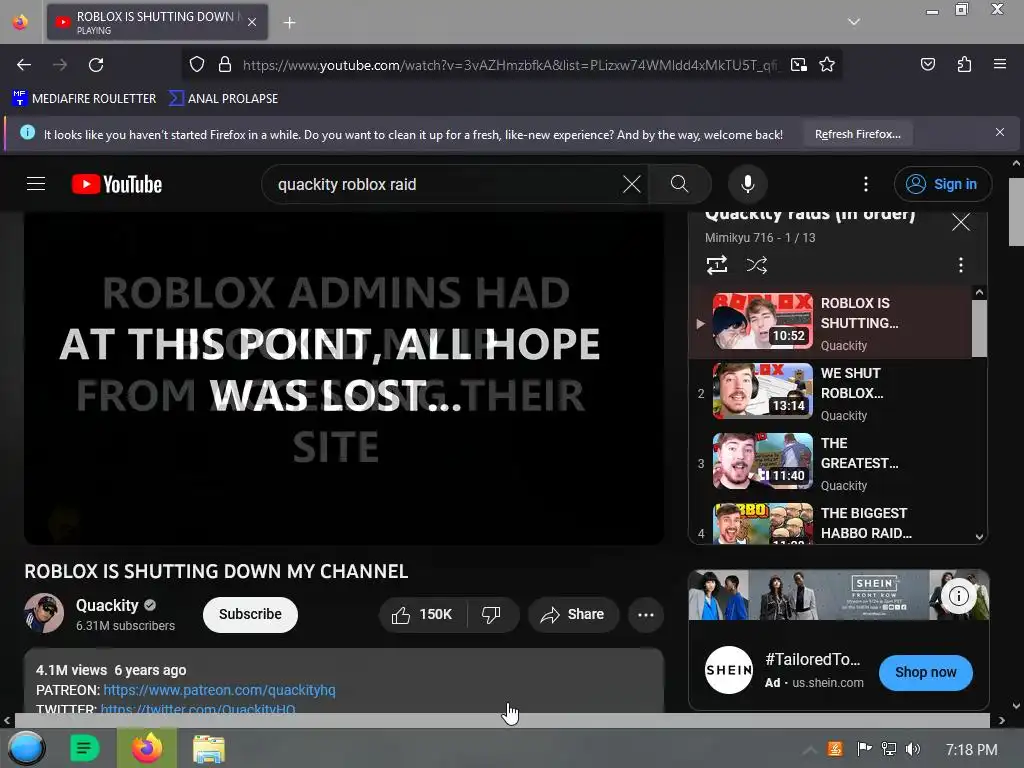This screenshot has height=768, width=1024.
Task: Open network tray icon
Action: pyautogui.click(x=888, y=749)
